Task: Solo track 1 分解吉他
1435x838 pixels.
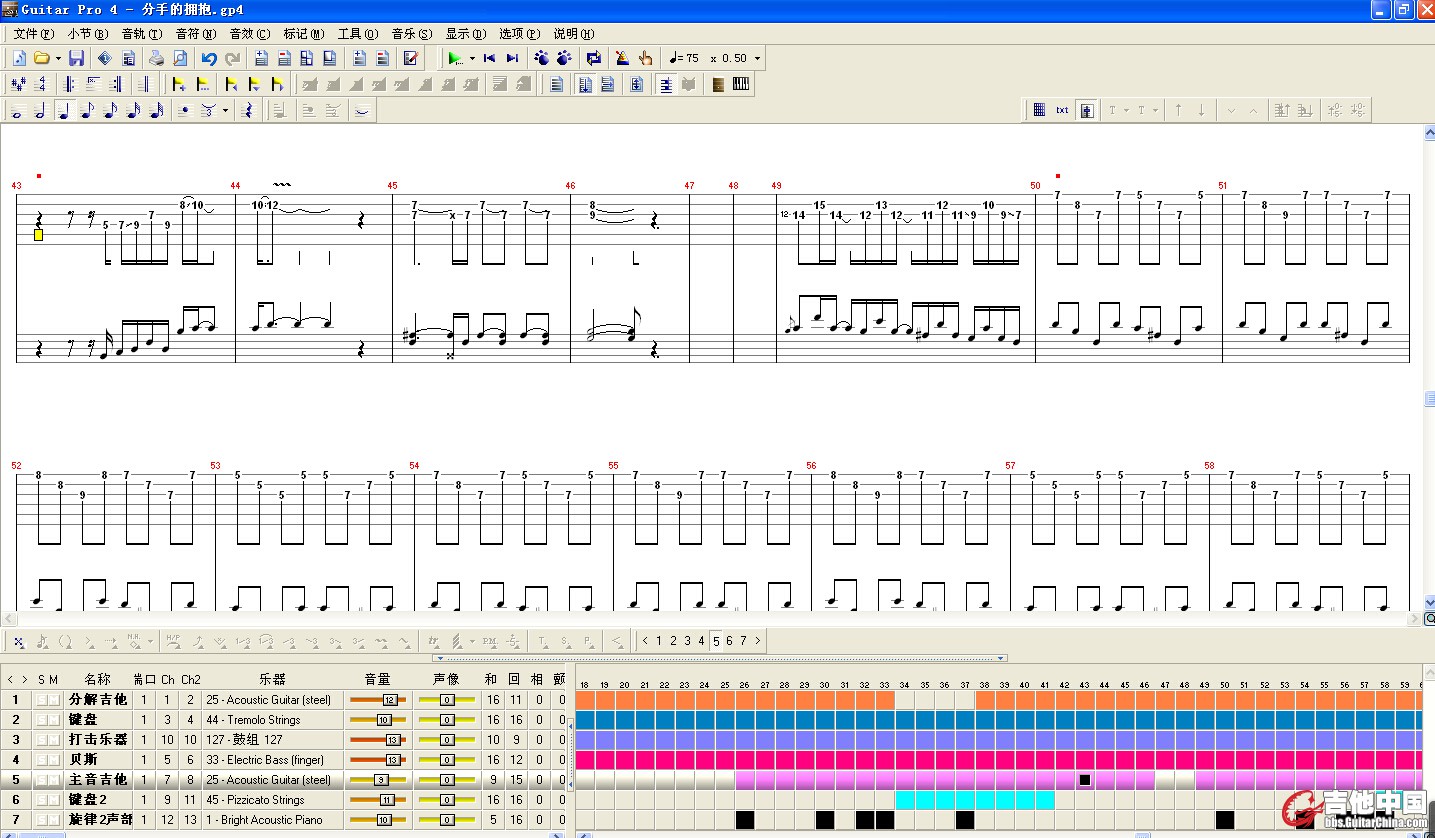Action: click(x=43, y=700)
